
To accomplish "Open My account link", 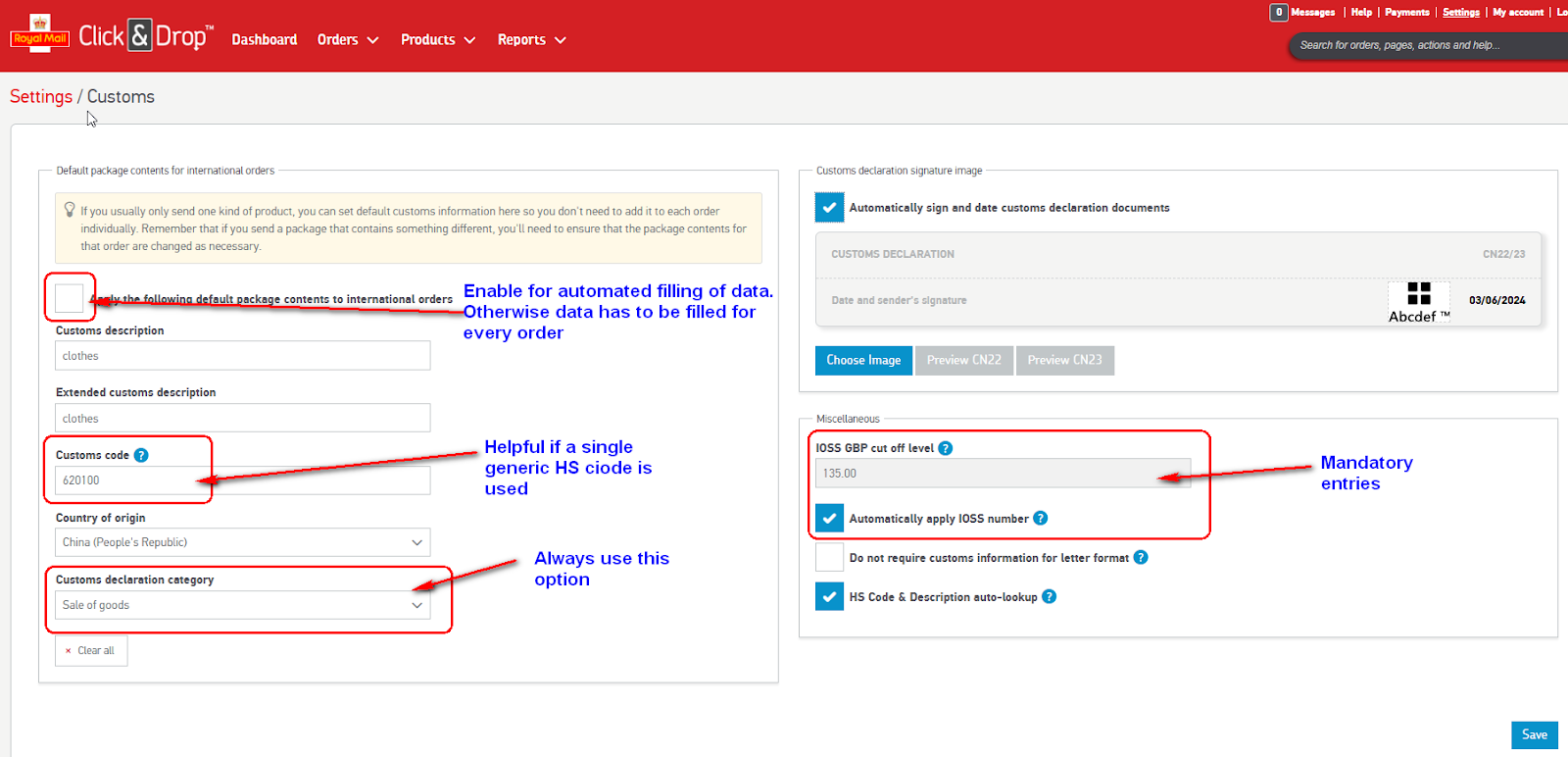I will (x=1518, y=12).
